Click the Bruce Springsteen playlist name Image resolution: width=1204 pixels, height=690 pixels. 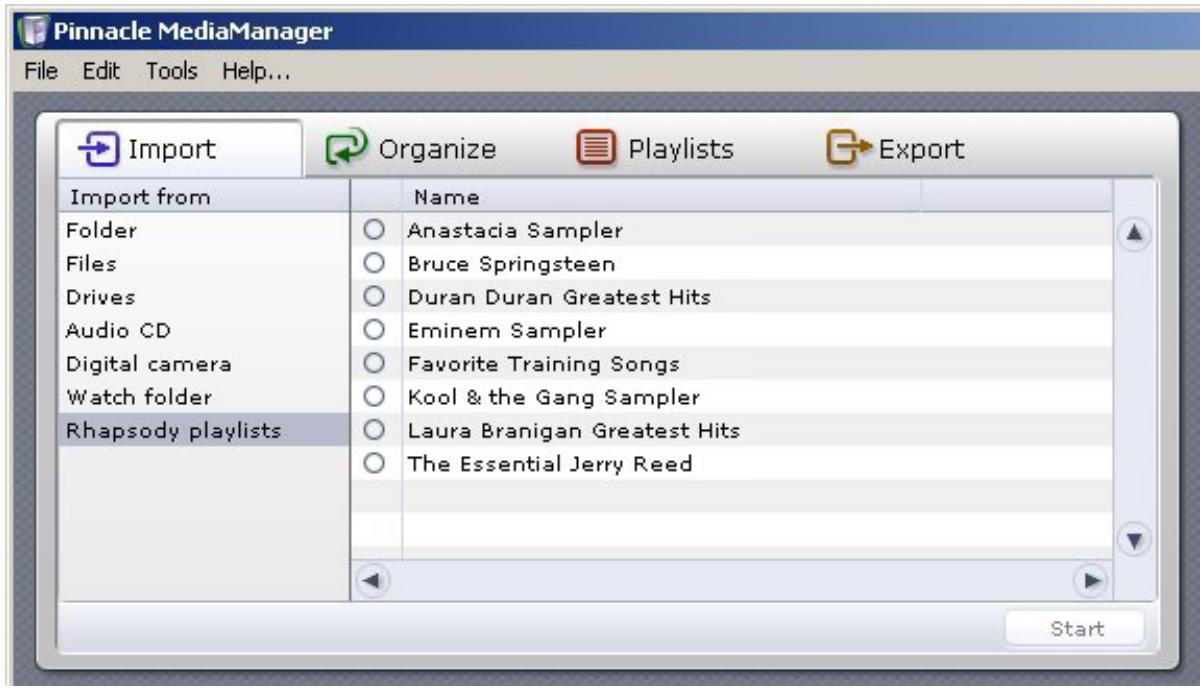click(x=511, y=265)
